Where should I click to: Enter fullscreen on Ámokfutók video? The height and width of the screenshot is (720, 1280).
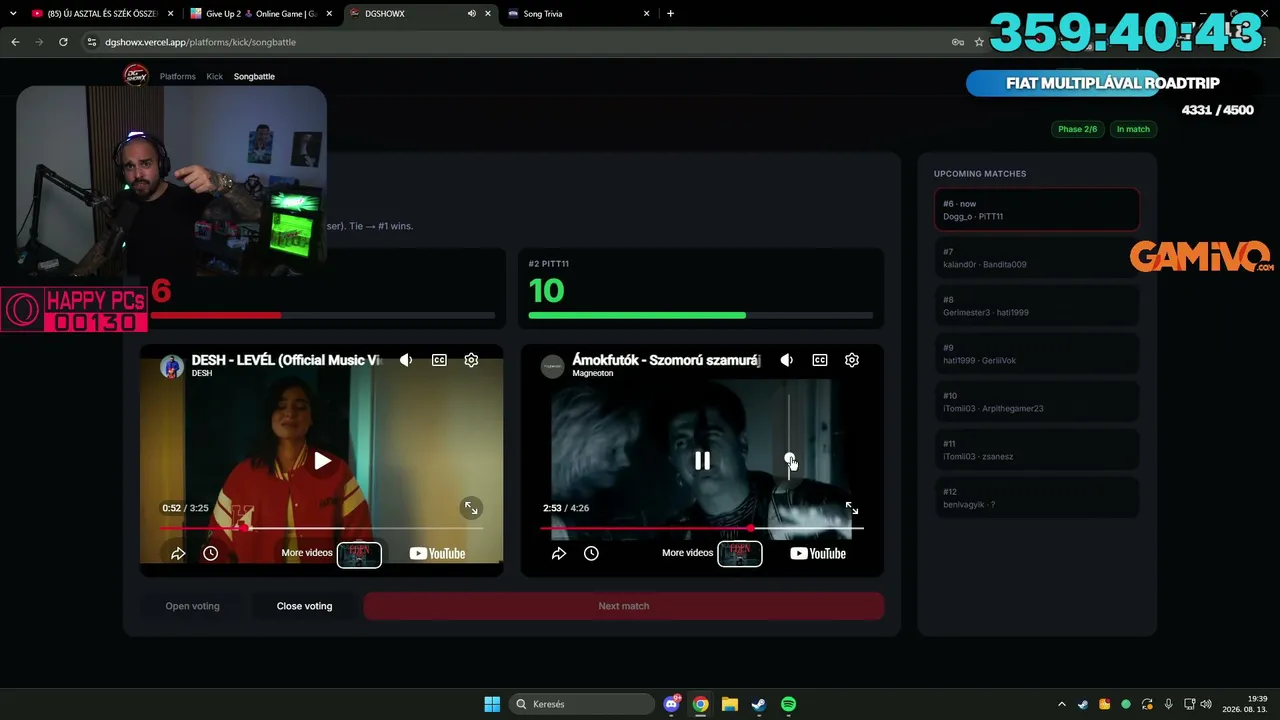[852, 508]
